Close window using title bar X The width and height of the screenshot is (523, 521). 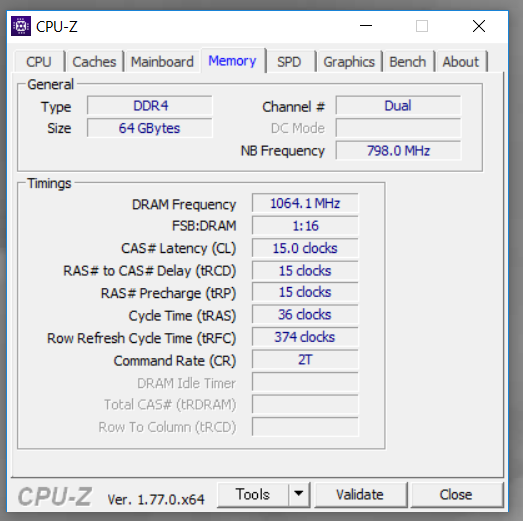479,26
